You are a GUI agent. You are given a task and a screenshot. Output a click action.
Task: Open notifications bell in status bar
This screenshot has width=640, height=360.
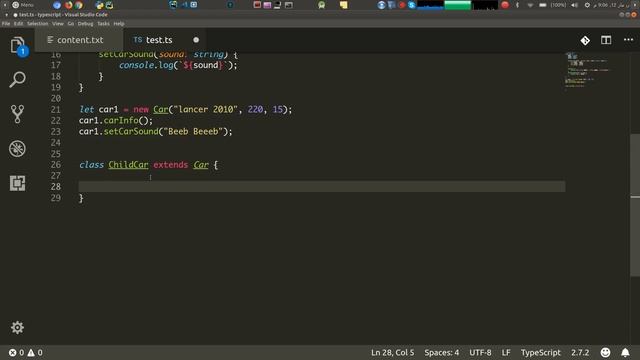[625, 352]
